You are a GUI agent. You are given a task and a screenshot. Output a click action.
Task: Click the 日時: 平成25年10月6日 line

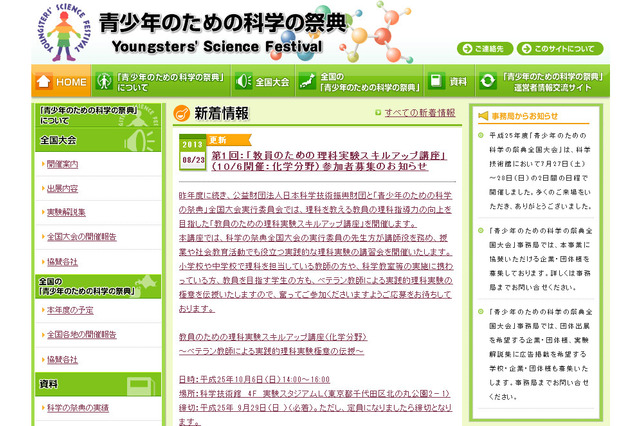[254, 379]
